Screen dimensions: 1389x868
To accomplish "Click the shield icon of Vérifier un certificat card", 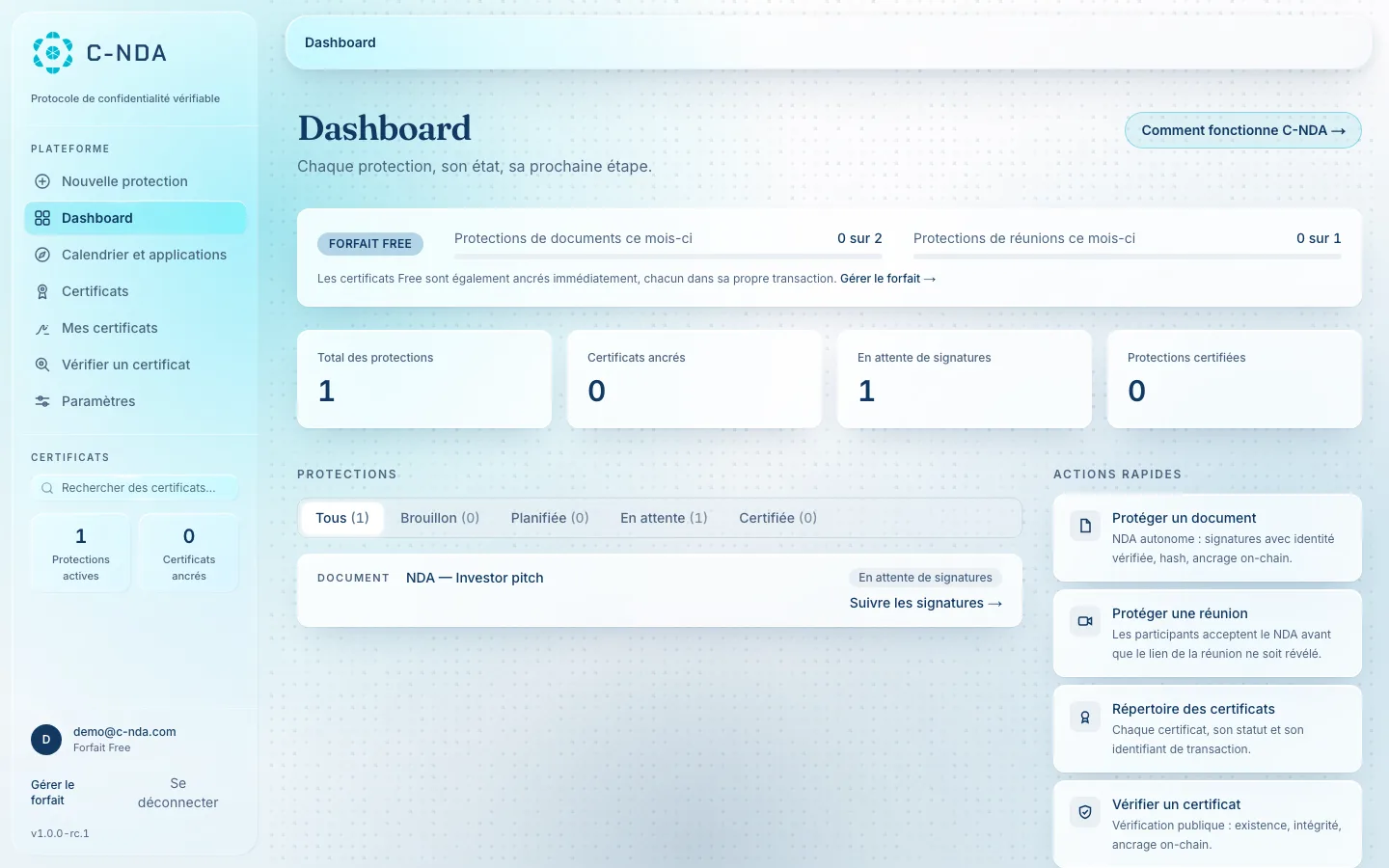I will coord(1085,812).
